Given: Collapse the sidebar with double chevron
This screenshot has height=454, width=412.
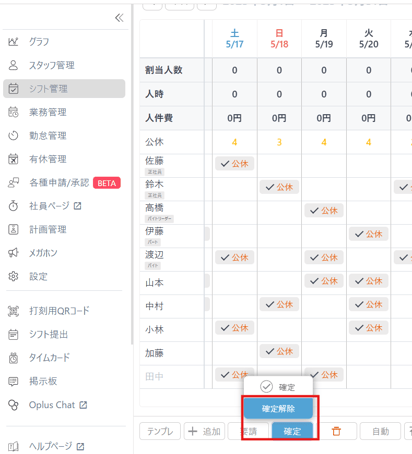Looking at the screenshot, I should point(119,18).
